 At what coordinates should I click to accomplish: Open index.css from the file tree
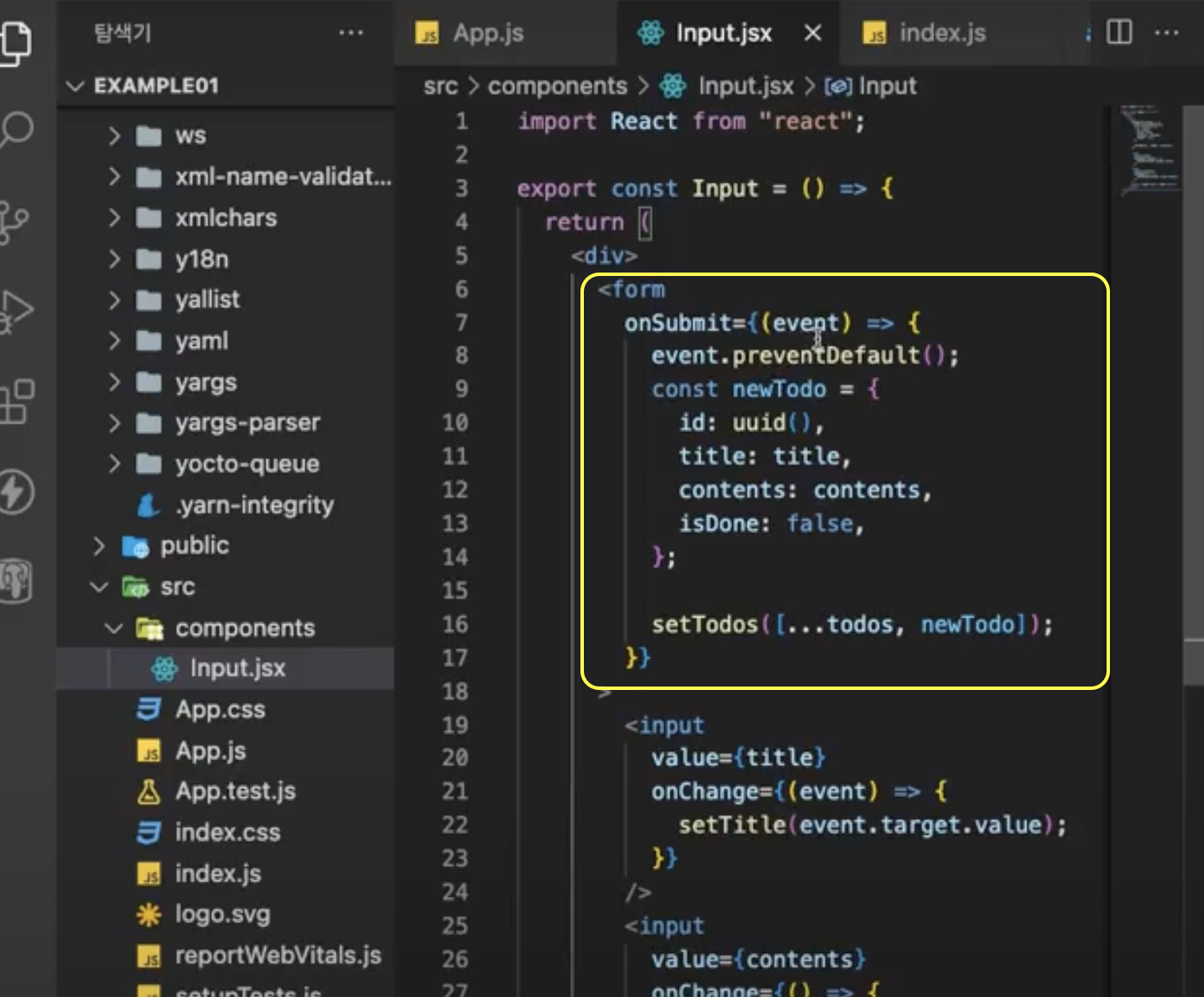[x=226, y=832]
